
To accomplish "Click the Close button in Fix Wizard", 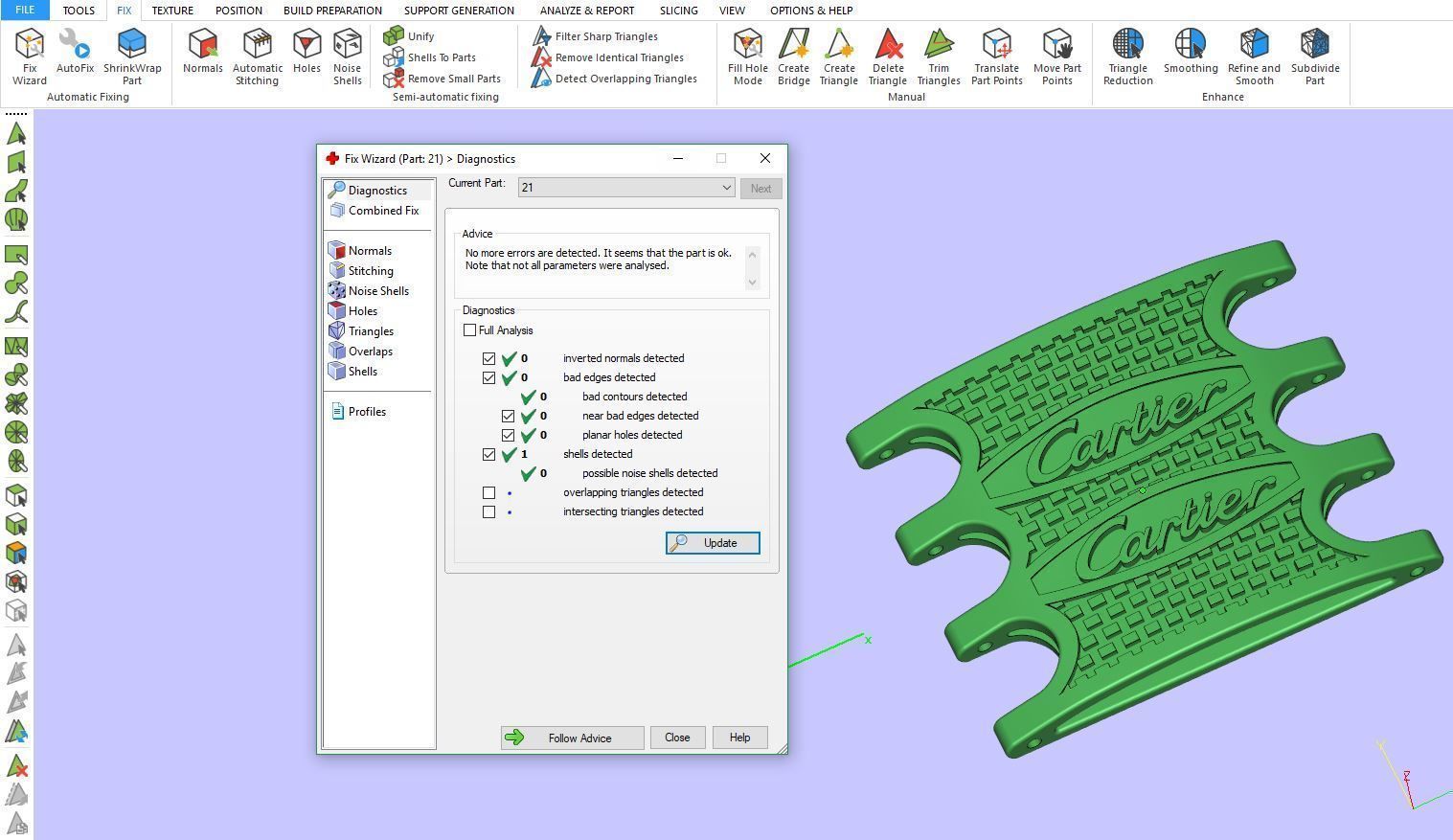I will point(677,738).
